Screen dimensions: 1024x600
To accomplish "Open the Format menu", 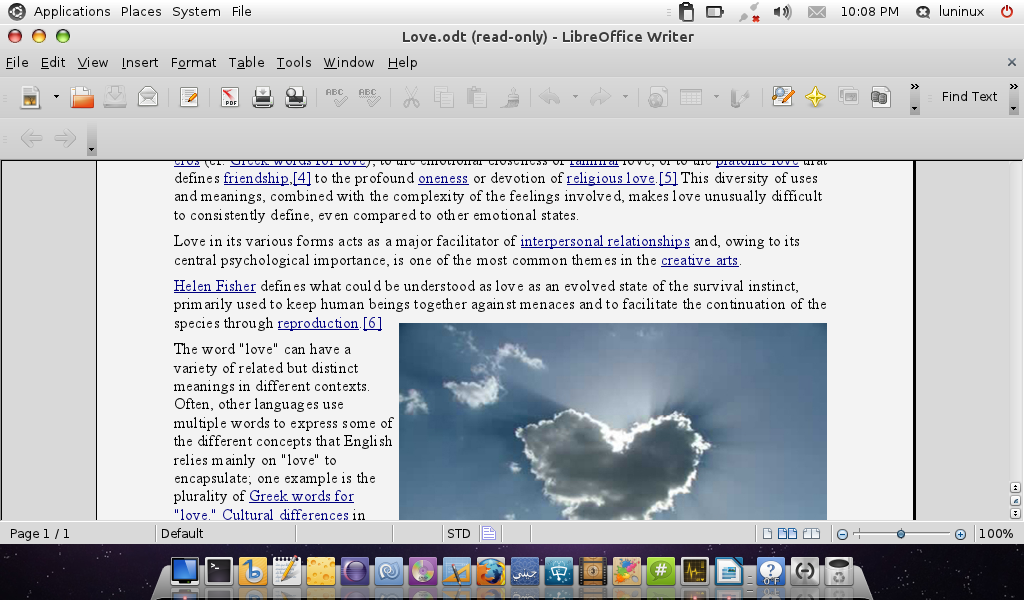I will pyautogui.click(x=193, y=62).
